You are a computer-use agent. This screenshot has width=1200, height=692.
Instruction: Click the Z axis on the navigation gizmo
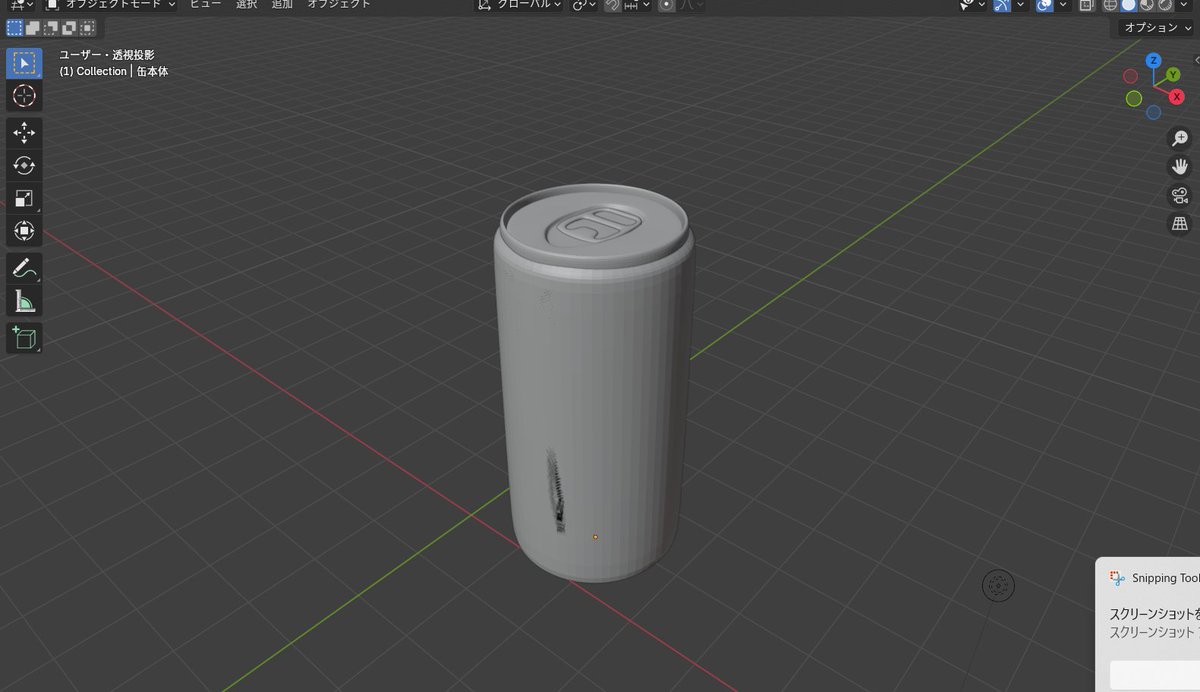1152,61
